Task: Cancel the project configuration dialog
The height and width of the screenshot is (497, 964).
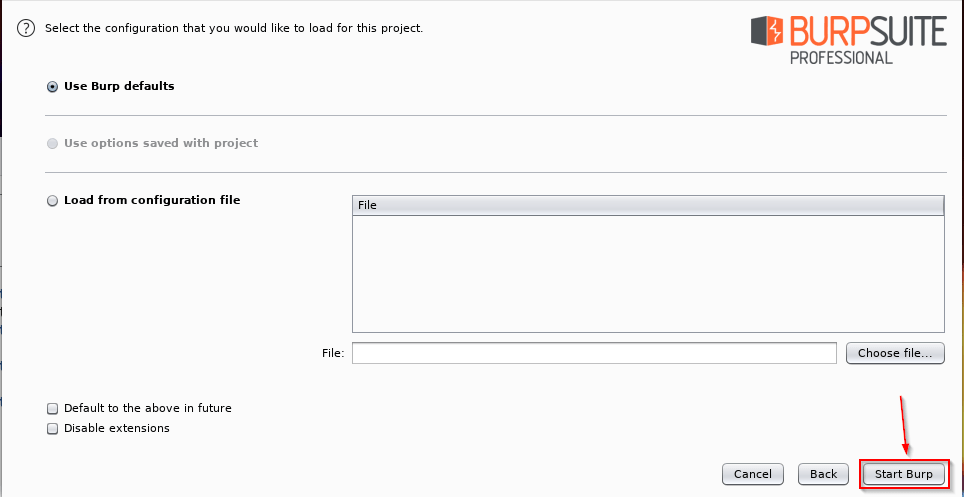Action: point(753,474)
